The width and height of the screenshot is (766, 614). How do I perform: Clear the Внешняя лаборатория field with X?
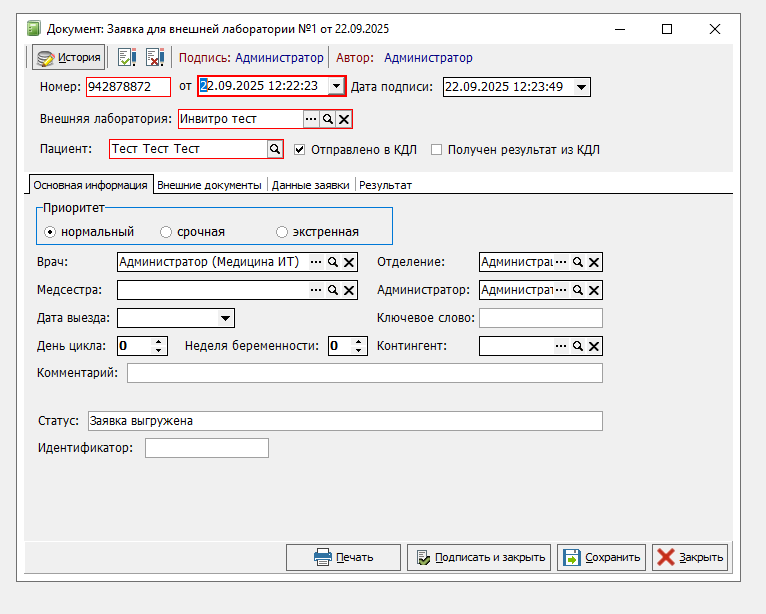(343, 119)
